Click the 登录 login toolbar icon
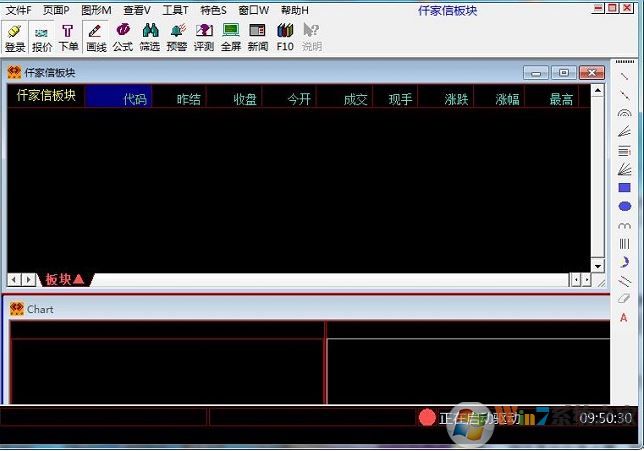644x451 pixels. (14, 37)
